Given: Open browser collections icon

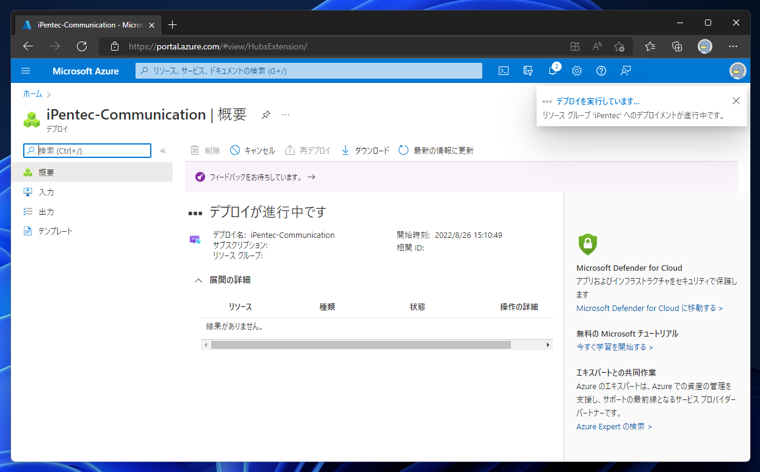Looking at the screenshot, I should (x=677, y=47).
